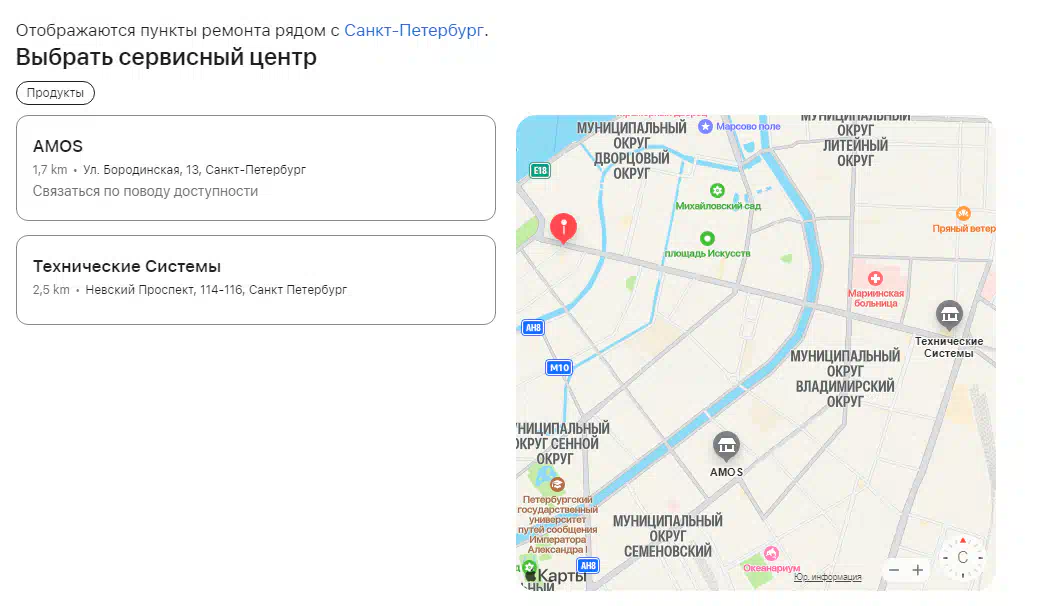Screen dimensions: 1040x606
Task: Click the Муниципальный округ Владимирский округ label
Action: click(x=845, y=379)
